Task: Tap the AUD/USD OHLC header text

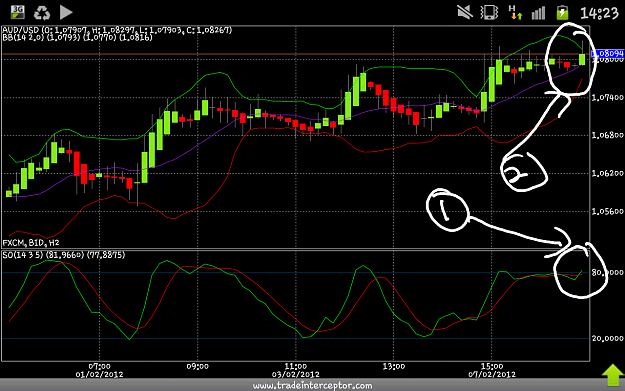Action: (117, 30)
